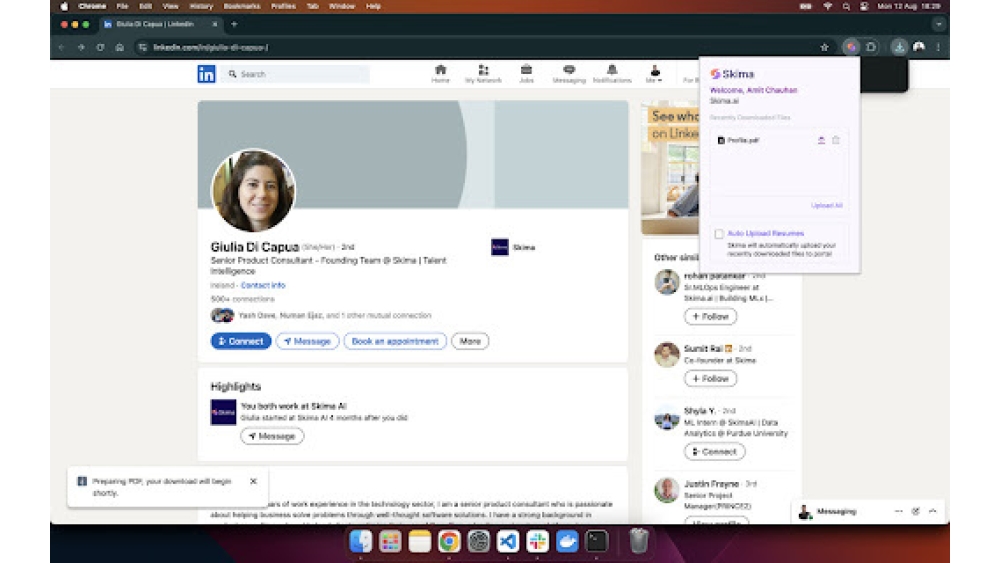1000x563 pixels.
Task: Click Profile.pdf file name in Skima popup
Action: [743, 140]
